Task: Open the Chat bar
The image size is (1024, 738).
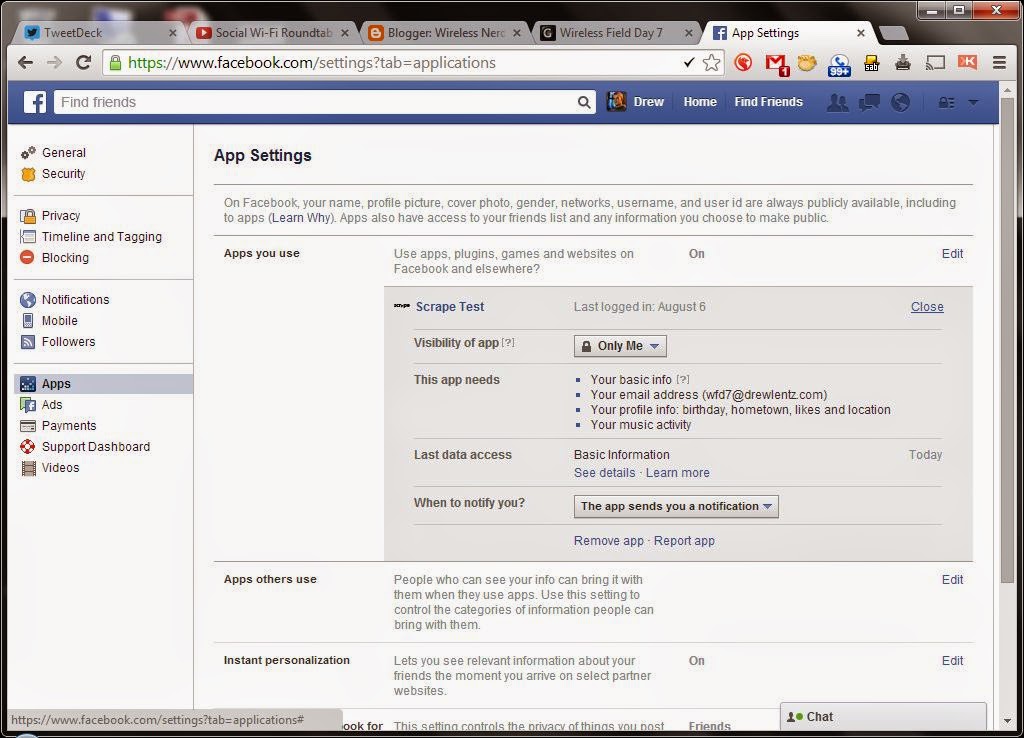Action: point(883,717)
